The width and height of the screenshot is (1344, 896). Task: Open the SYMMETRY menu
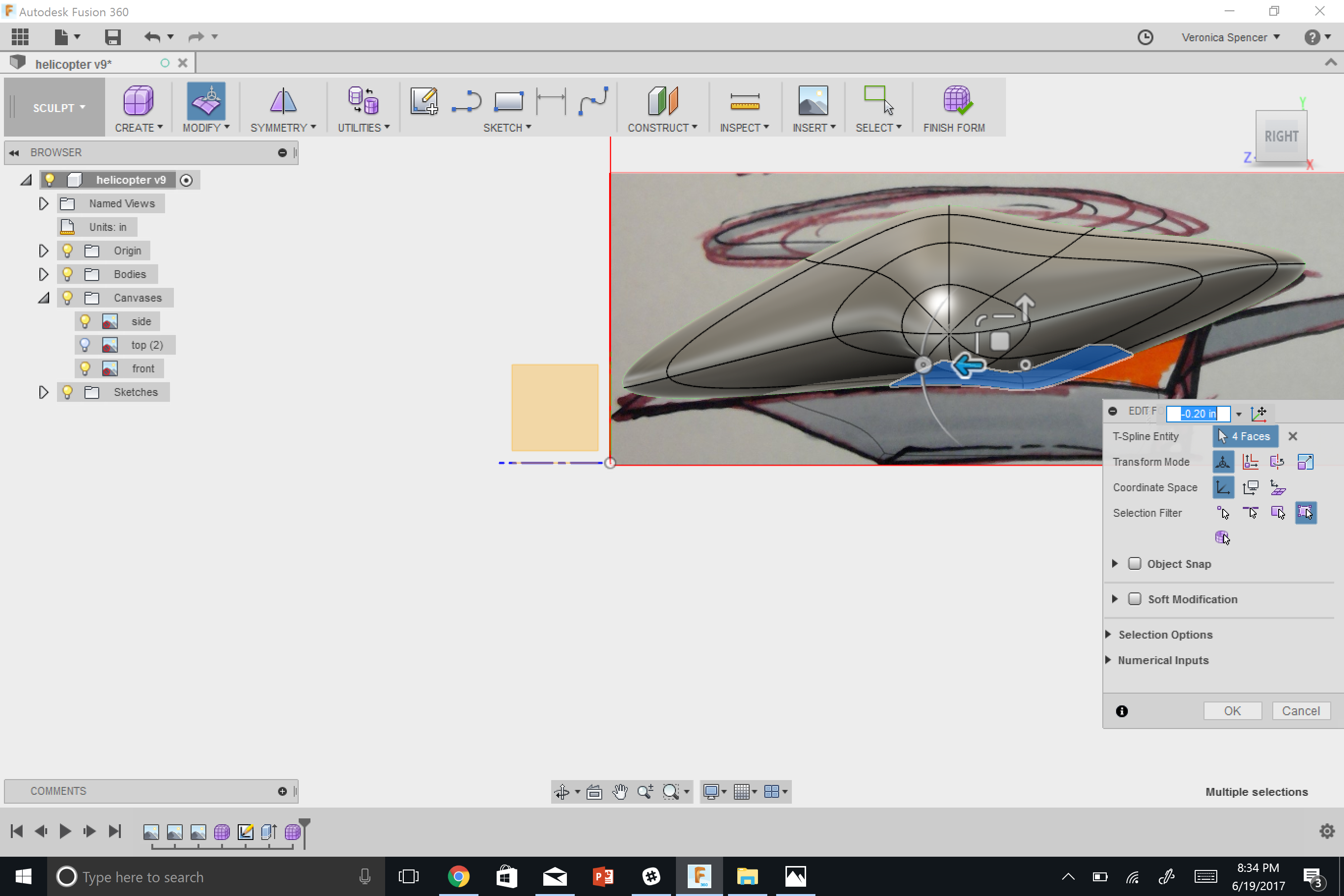tap(283, 128)
